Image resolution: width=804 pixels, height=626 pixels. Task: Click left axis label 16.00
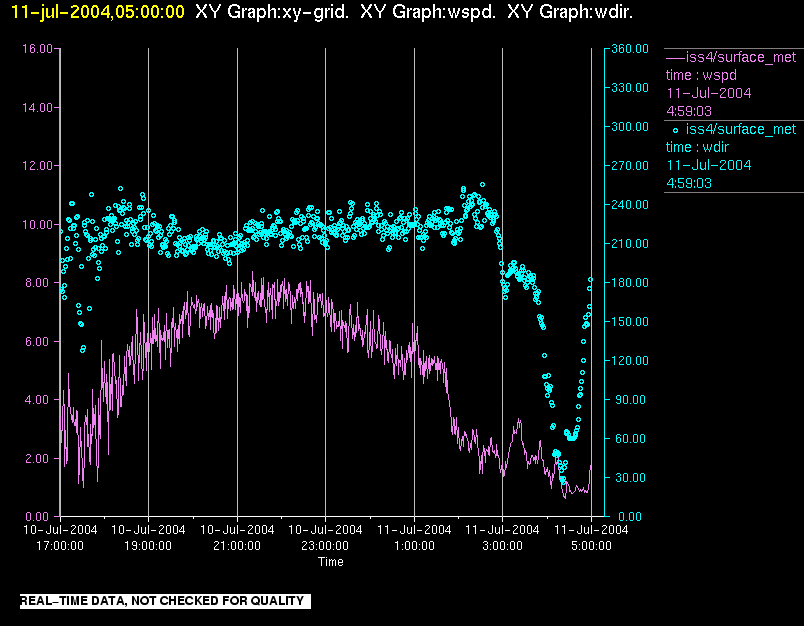coord(37,49)
